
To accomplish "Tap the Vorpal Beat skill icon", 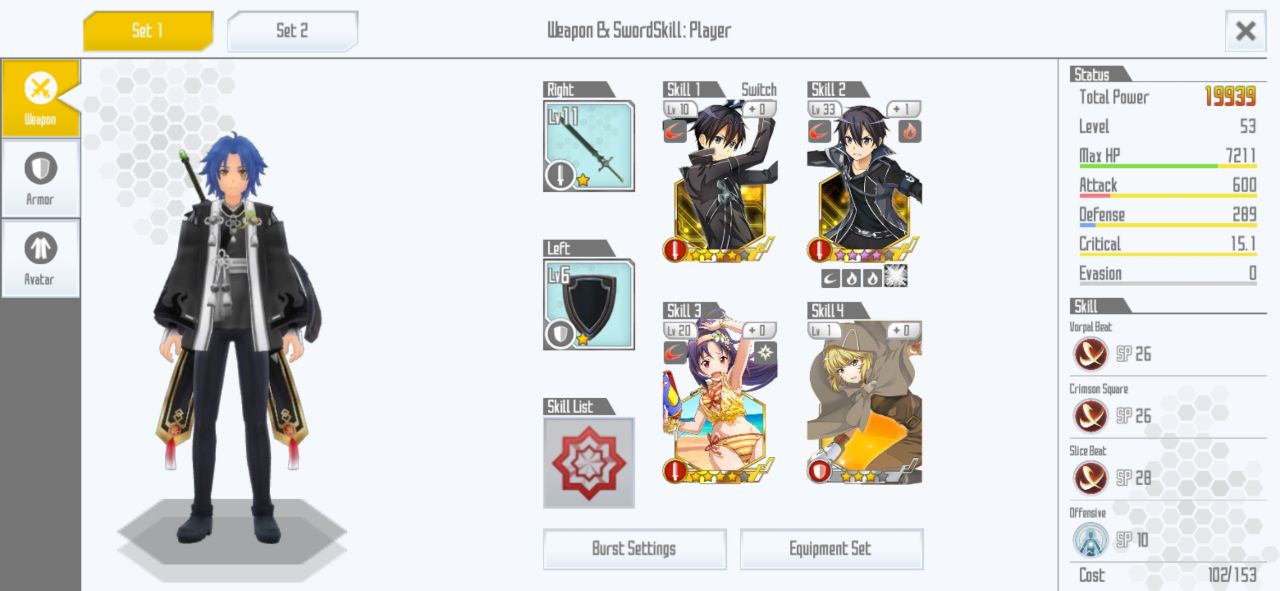I will (1090, 354).
